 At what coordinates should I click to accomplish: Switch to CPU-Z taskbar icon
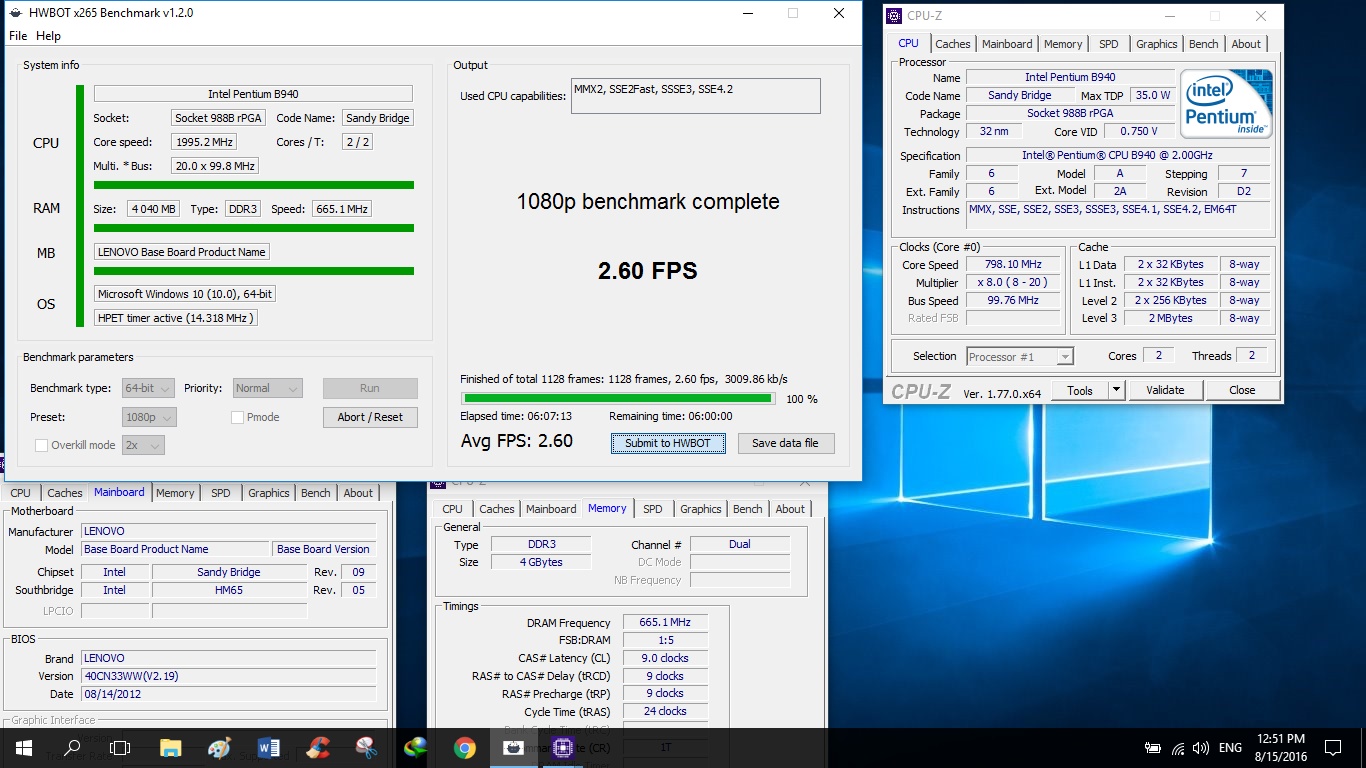[x=562, y=747]
